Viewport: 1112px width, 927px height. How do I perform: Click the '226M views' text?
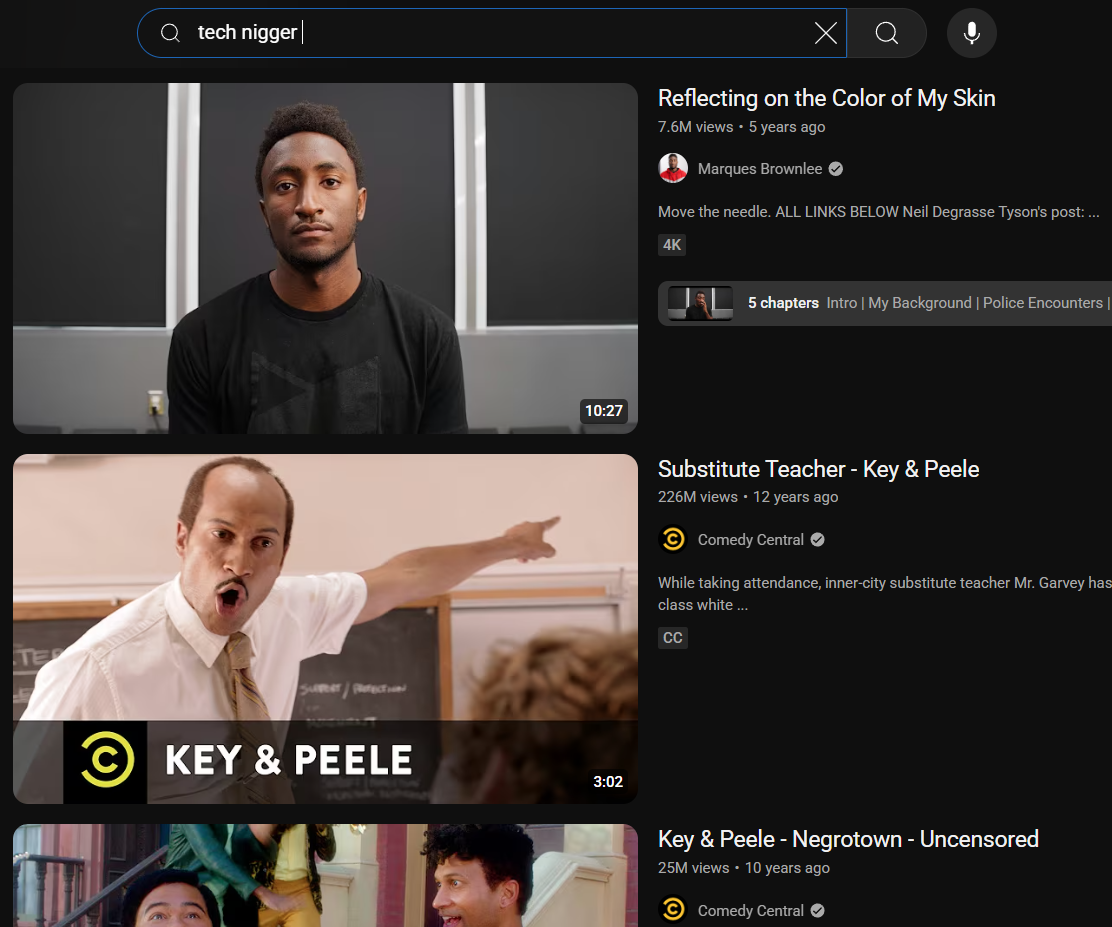[697, 497]
